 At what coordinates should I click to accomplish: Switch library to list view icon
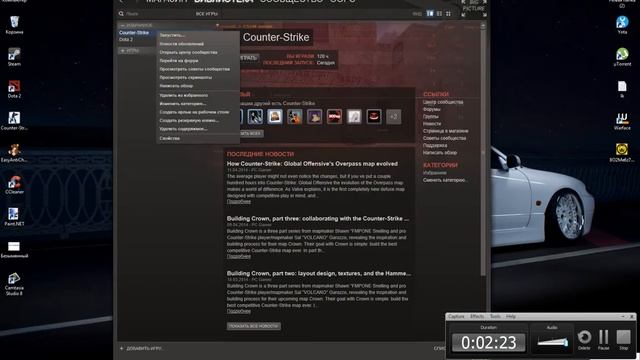click(439, 13)
